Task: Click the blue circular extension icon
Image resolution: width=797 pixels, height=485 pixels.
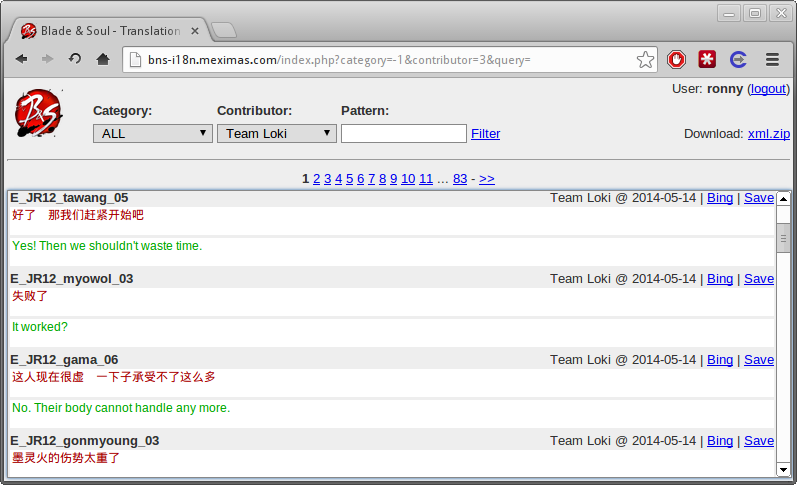Action: click(738, 59)
